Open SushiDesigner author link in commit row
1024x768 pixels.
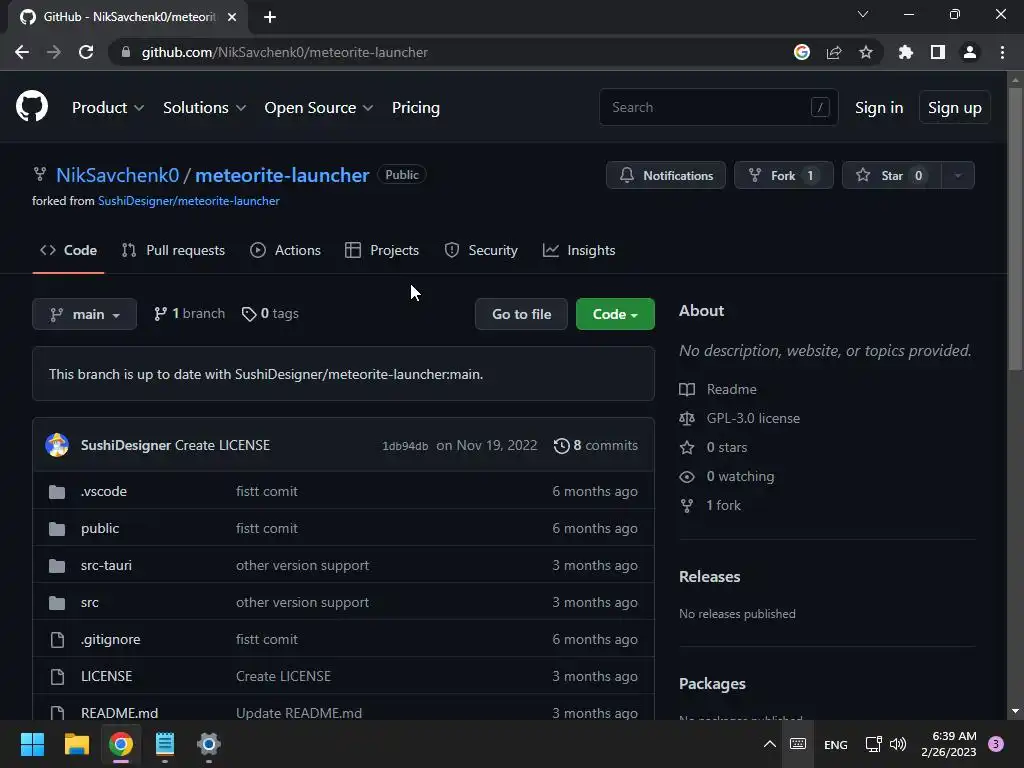click(126, 445)
